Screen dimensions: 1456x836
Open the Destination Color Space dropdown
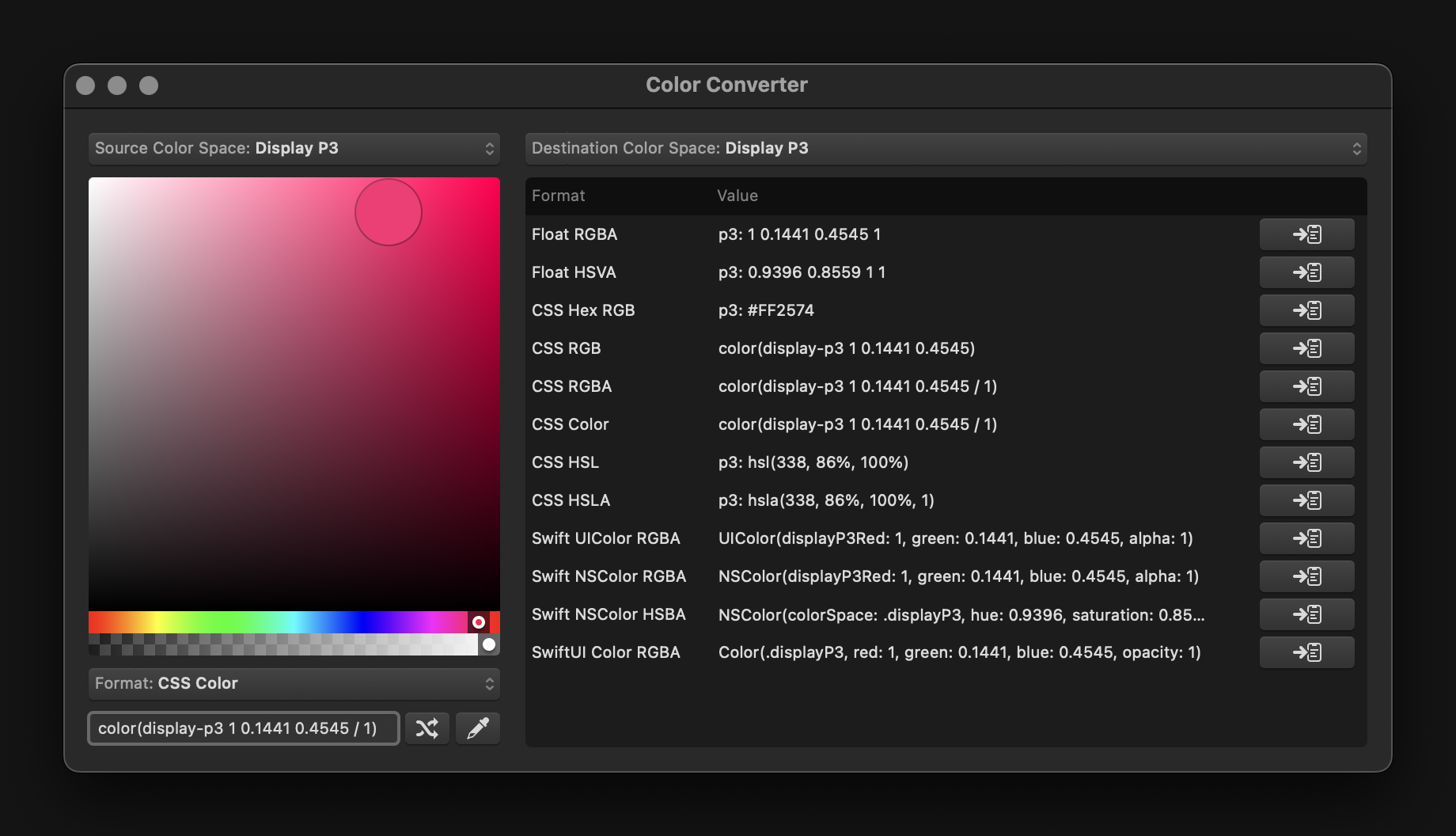[x=946, y=149]
